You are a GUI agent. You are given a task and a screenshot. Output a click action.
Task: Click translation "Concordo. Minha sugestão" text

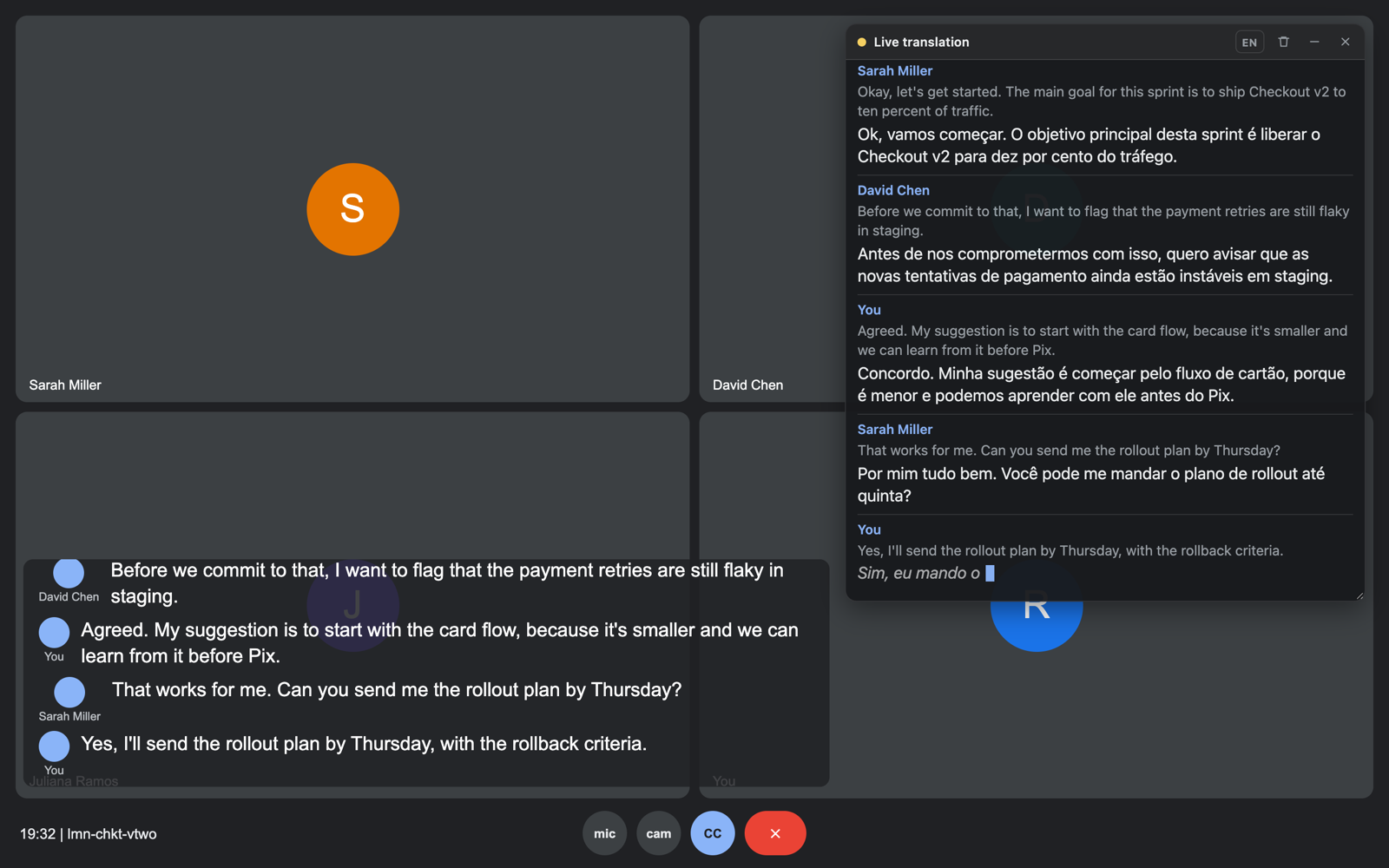click(x=1102, y=385)
